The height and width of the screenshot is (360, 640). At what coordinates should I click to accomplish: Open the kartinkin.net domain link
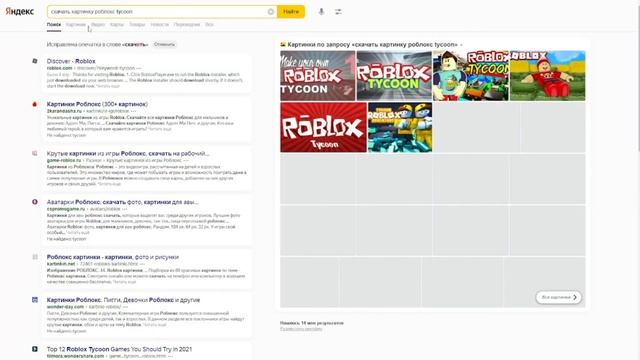click(x=61, y=264)
